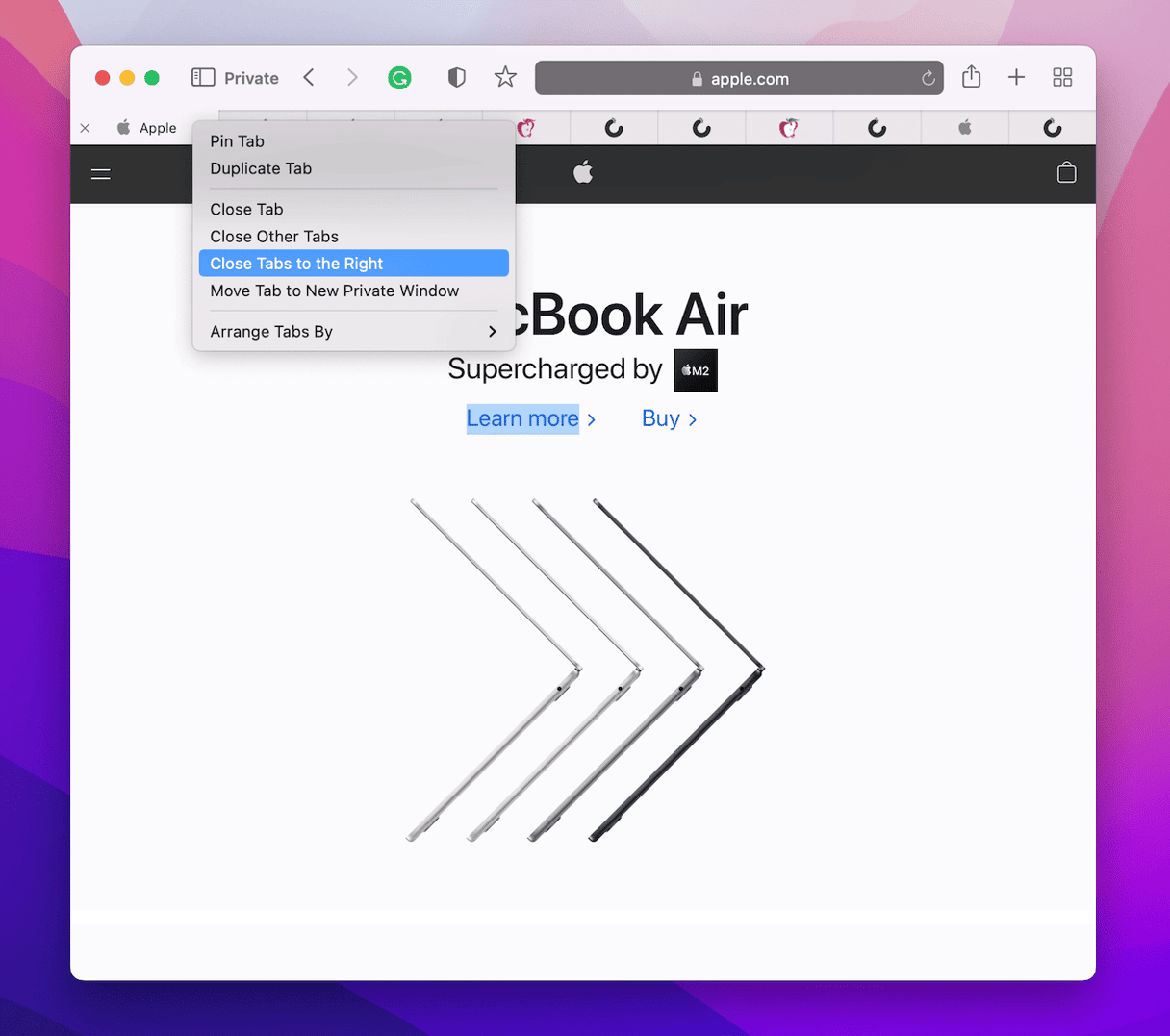The height and width of the screenshot is (1036, 1170).
Task: Follow the Buy link
Action: tap(669, 418)
